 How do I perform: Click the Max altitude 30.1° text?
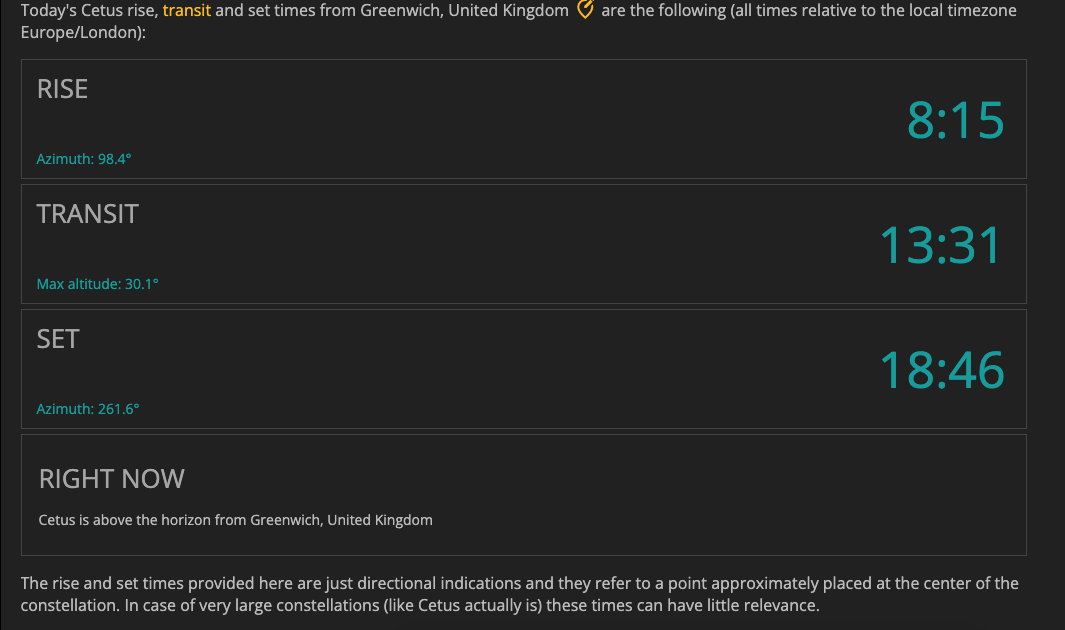[97, 284]
